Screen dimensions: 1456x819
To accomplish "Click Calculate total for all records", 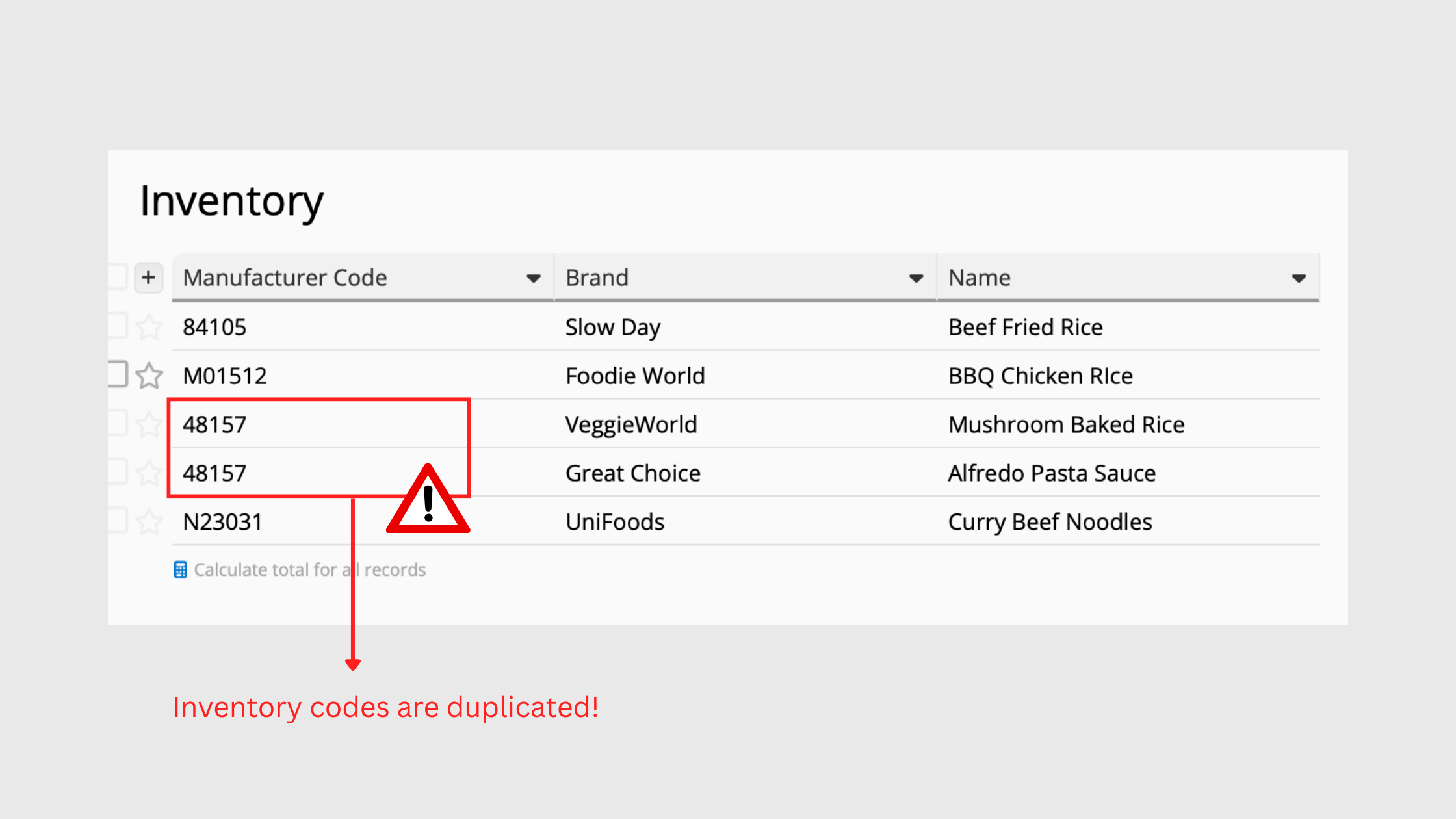I will [x=309, y=570].
